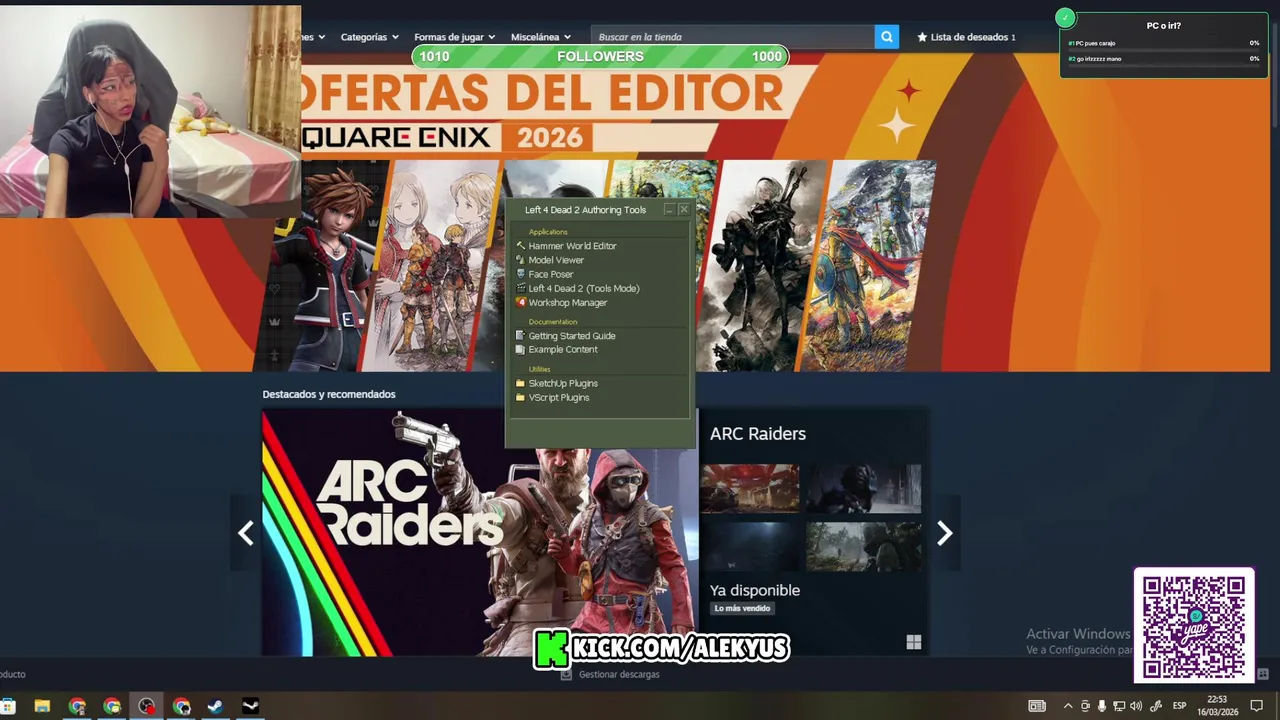This screenshot has height=720, width=1280.
Task: Go to the previous featured game arrow
Action: point(246,533)
